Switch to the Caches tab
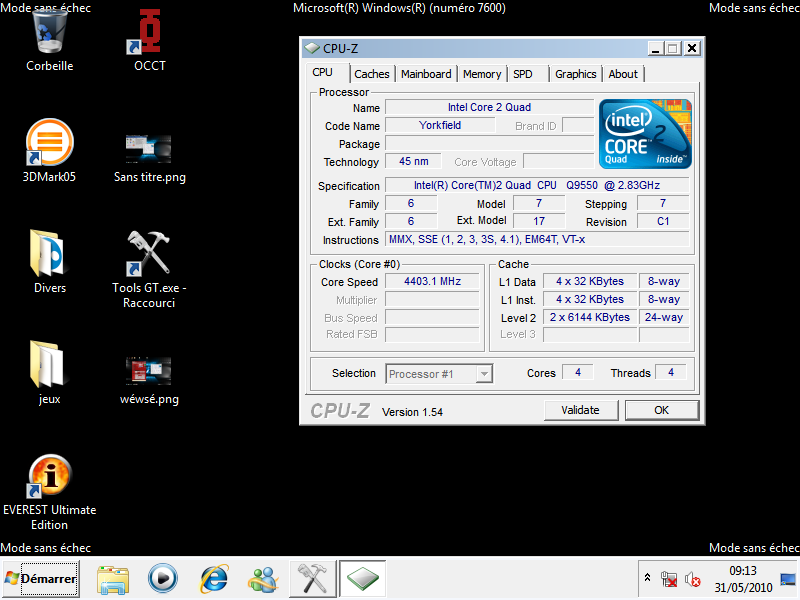Screen dimensions: 800x600 pos(371,74)
